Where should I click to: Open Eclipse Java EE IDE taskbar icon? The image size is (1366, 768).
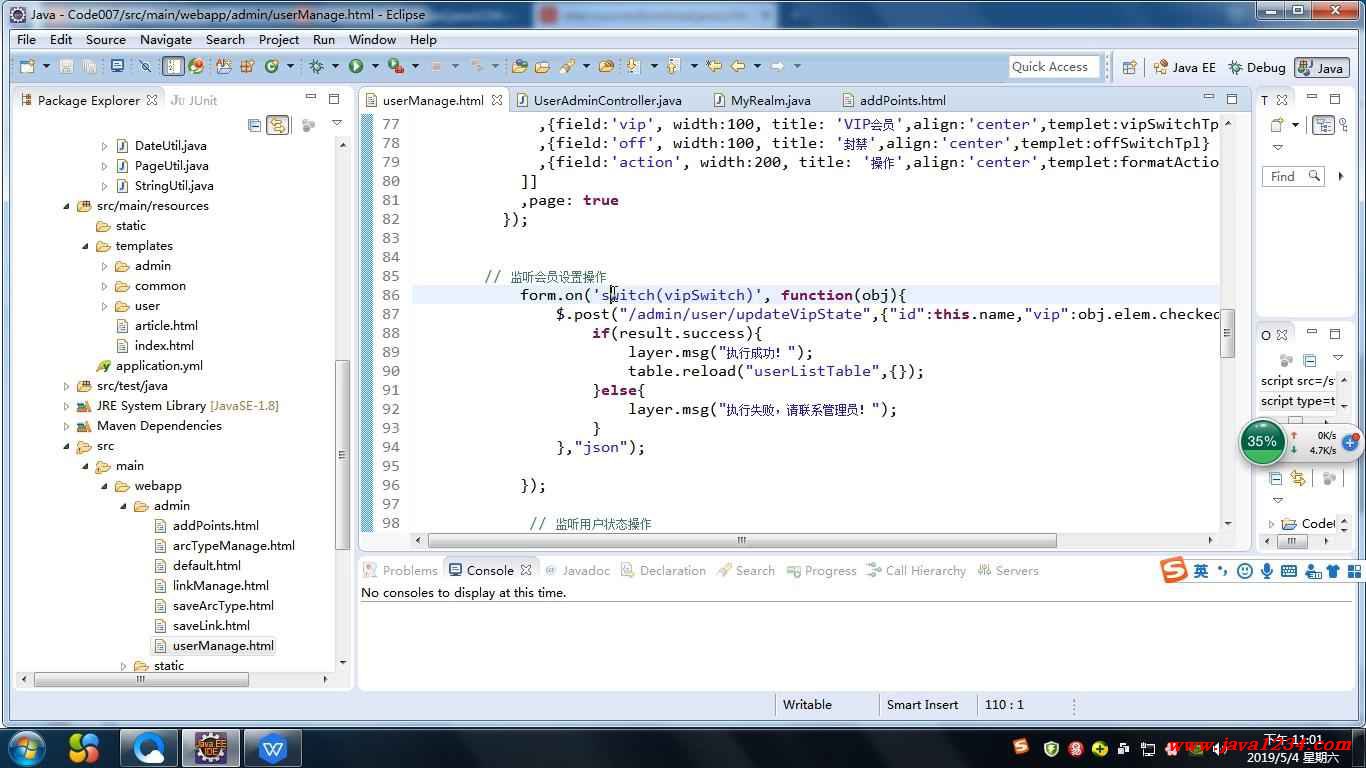click(x=211, y=748)
